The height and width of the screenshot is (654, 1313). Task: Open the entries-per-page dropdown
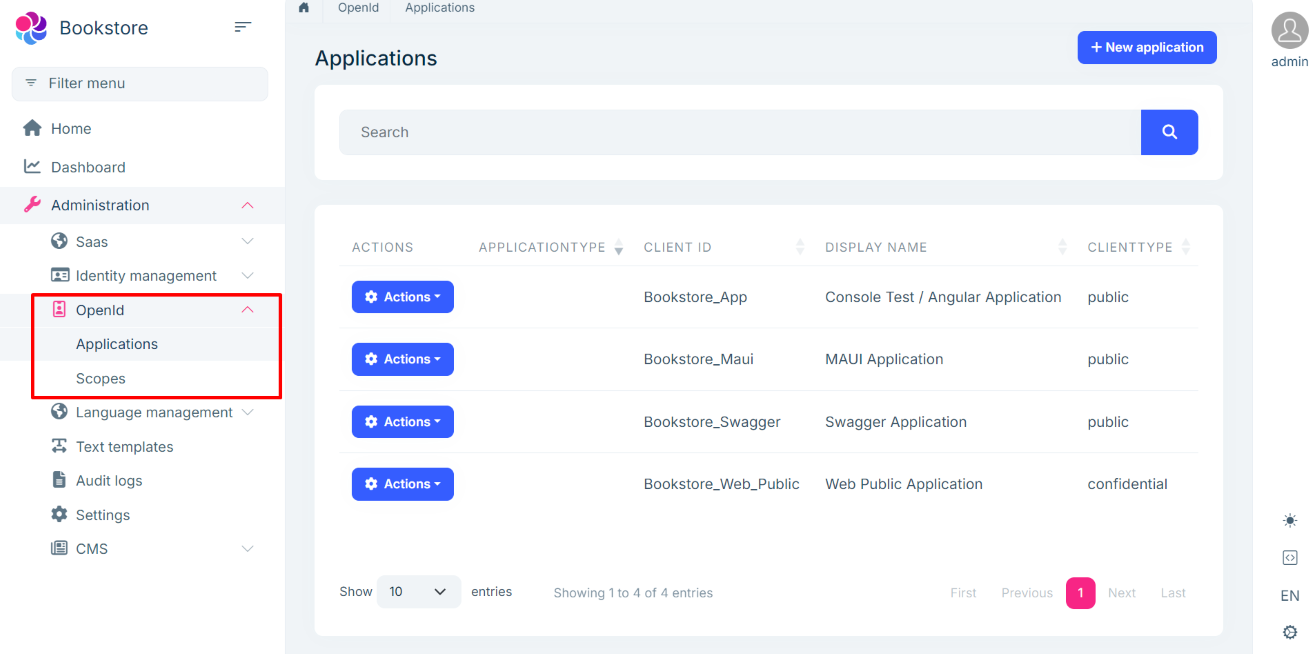tap(418, 592)
